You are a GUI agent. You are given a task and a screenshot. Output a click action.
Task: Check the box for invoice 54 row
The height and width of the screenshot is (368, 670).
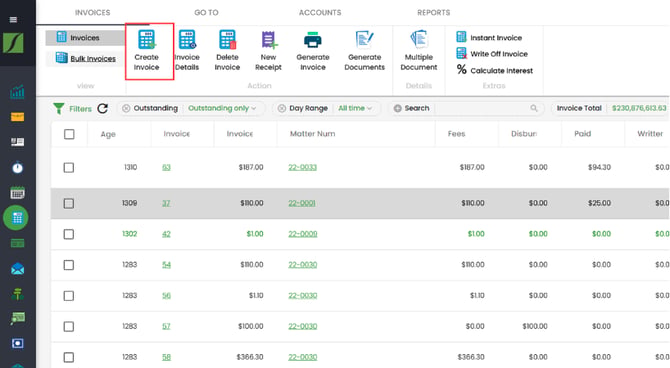pyautogui.click(x=69, y=265)
